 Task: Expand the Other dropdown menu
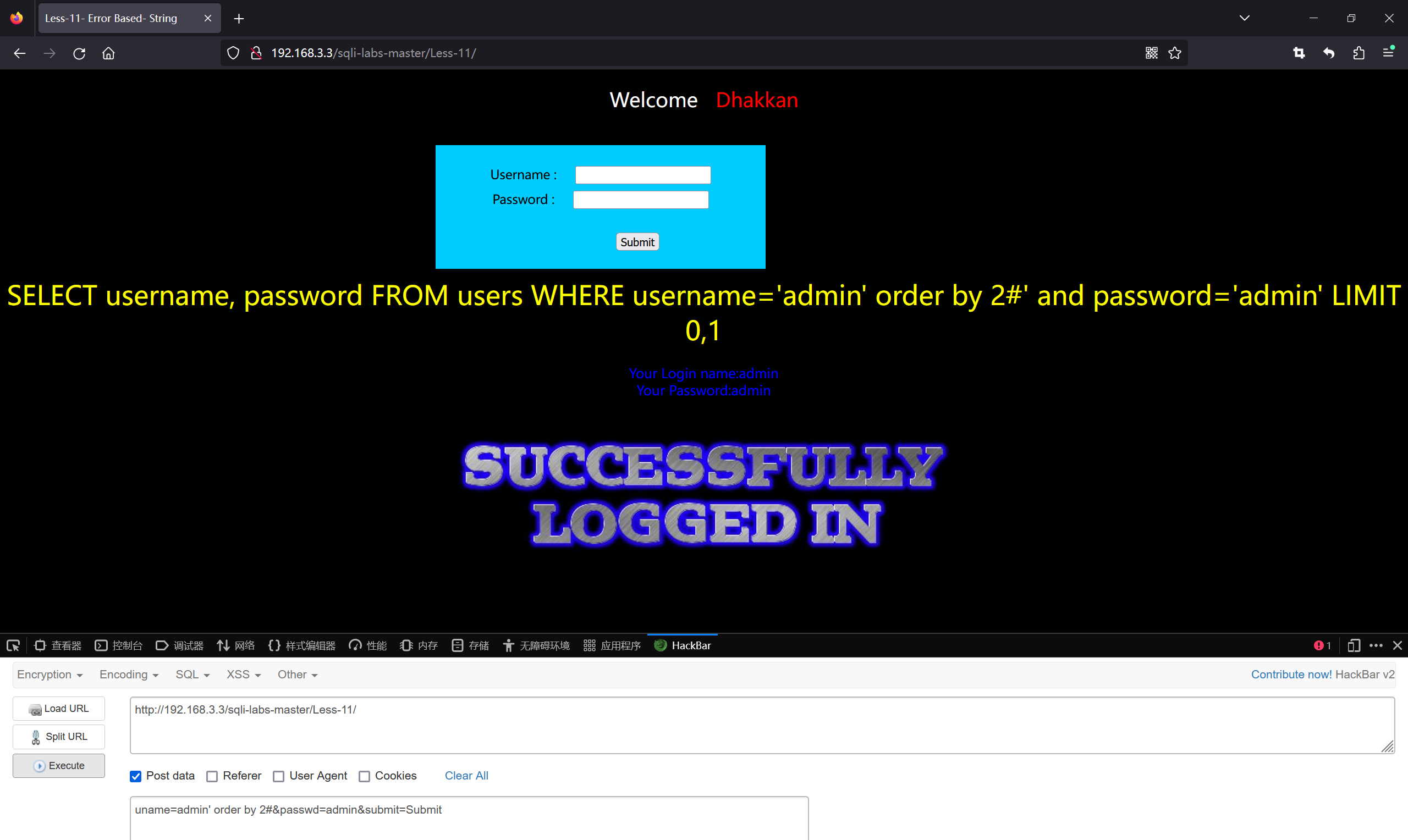pos(297,674)
